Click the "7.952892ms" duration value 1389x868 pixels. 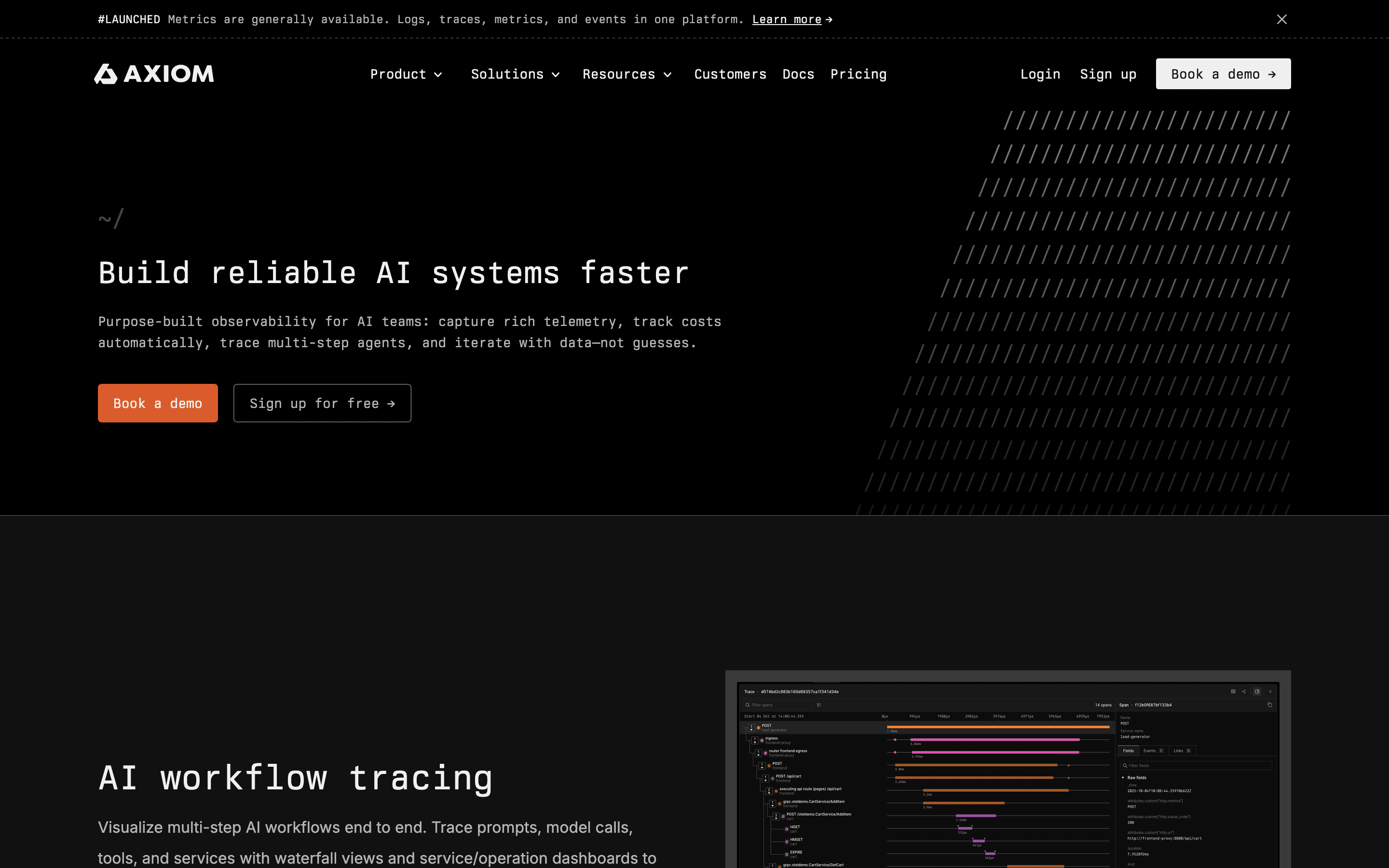[x=1138, y=854]
